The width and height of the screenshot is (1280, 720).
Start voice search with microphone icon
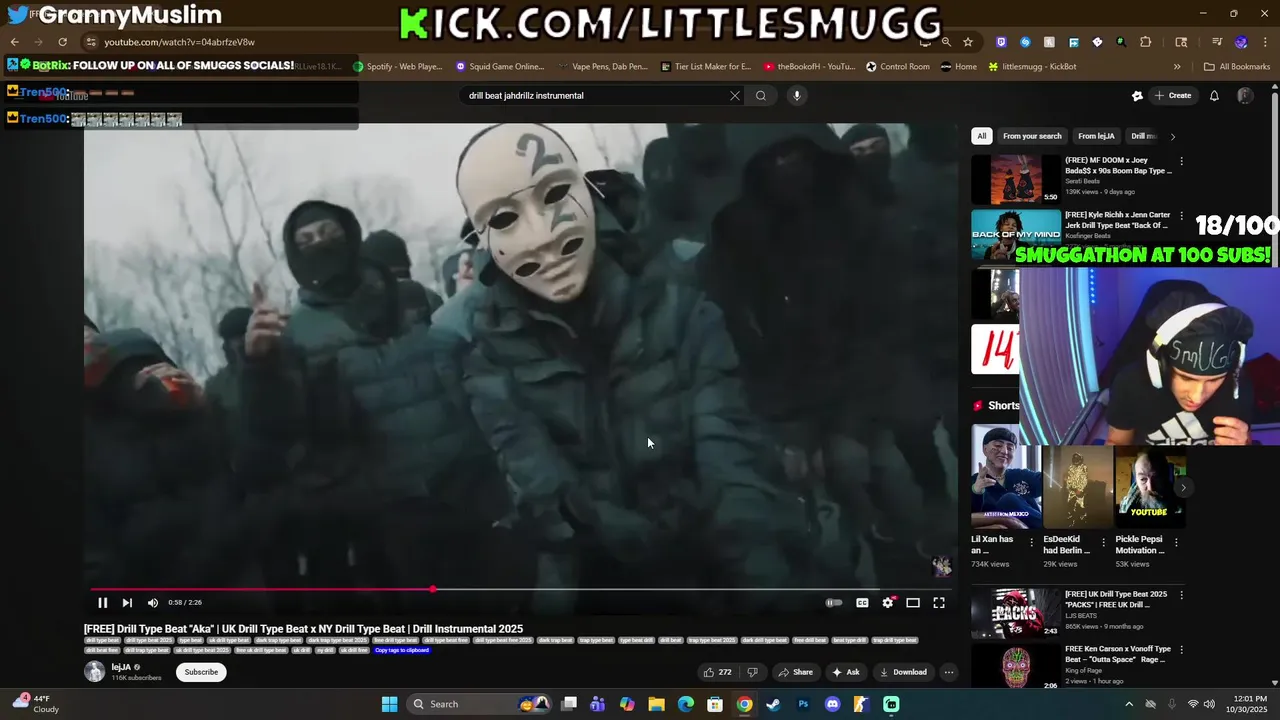(797, 96)
